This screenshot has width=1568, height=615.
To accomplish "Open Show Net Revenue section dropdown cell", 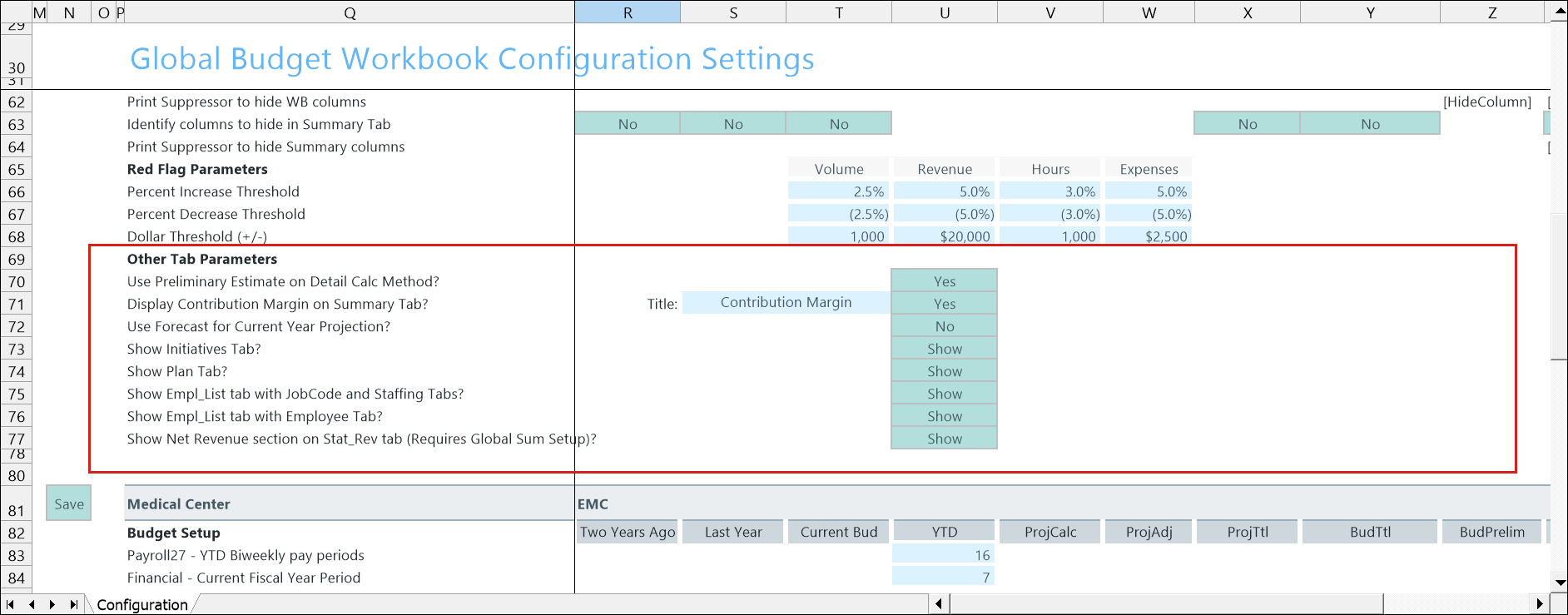I will 944,439.
